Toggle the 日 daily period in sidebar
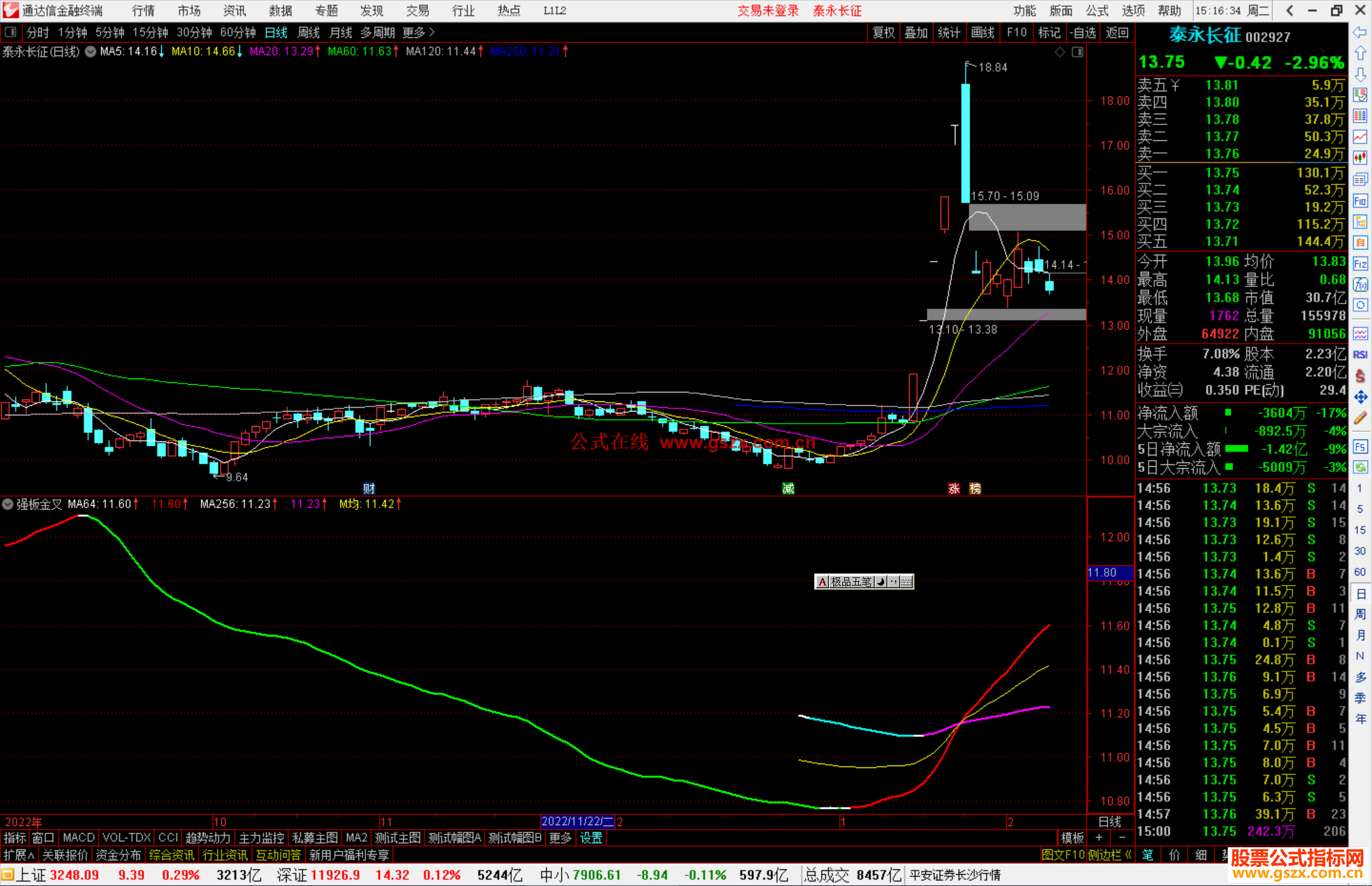This screenshot has width=1372, height=886. [1360, 594]
